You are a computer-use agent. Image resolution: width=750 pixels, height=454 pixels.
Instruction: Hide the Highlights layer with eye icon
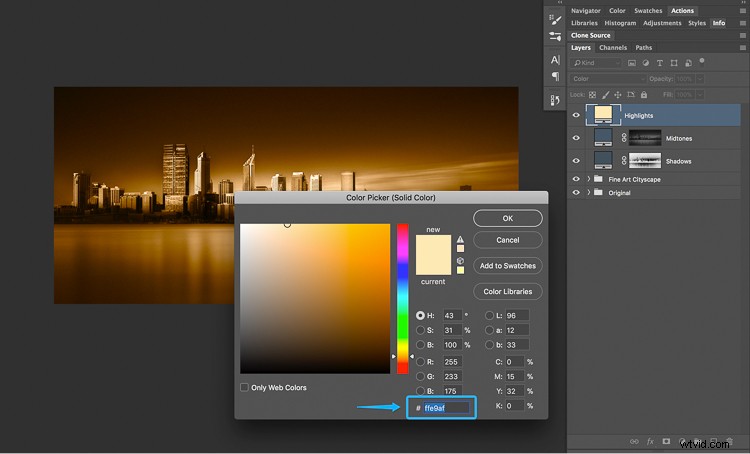point(576,115)
